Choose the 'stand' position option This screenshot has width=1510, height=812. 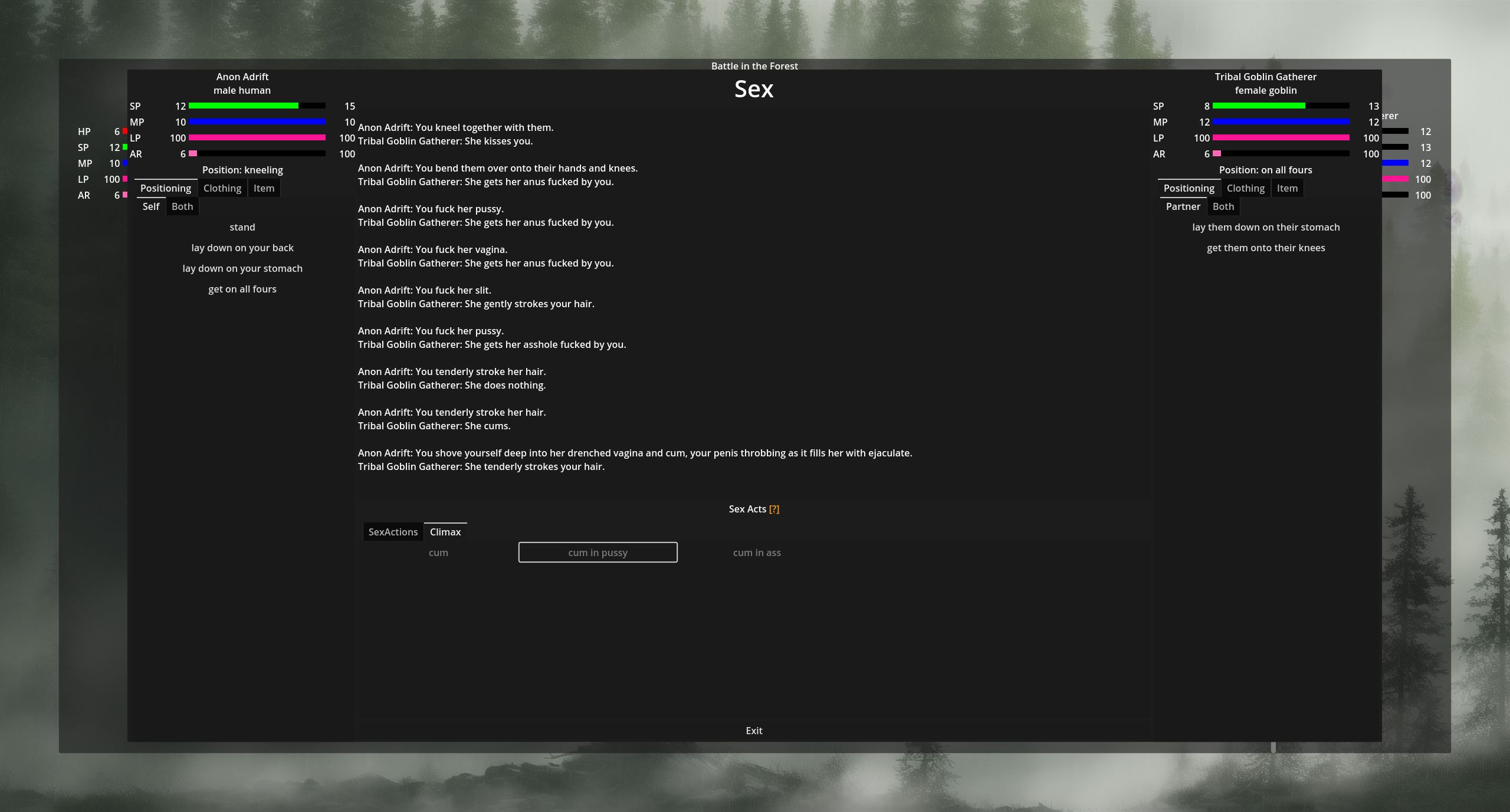click(242, 227)
